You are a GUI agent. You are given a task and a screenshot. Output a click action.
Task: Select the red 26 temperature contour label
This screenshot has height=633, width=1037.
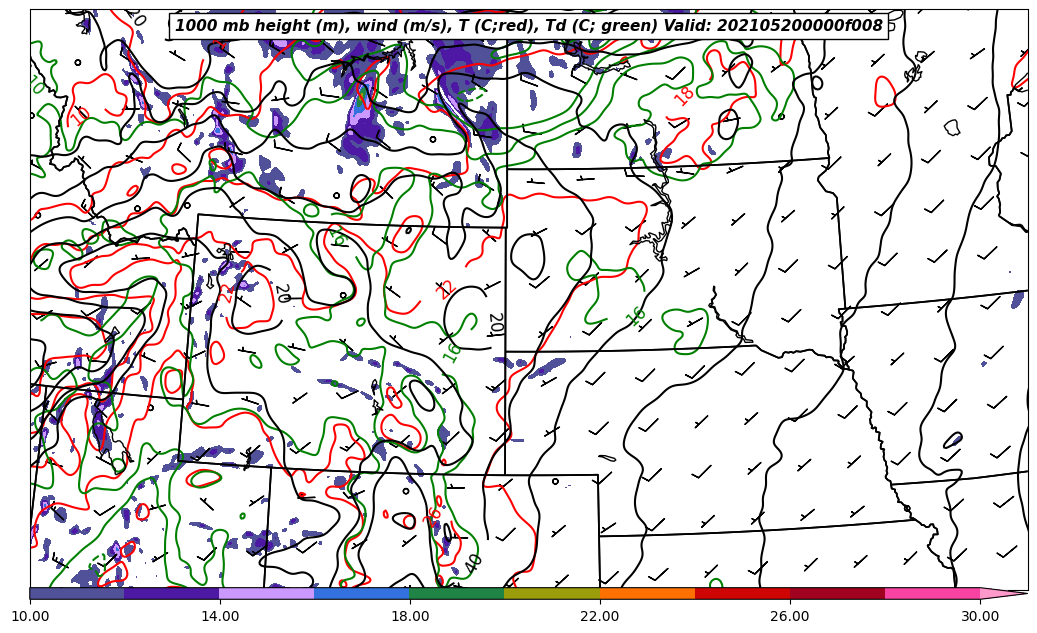433,517
